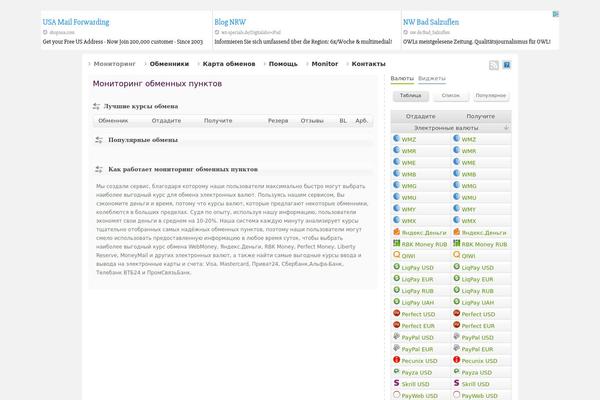
Task: Open Blog NRW ad link
Action: [x=230, y=22]
